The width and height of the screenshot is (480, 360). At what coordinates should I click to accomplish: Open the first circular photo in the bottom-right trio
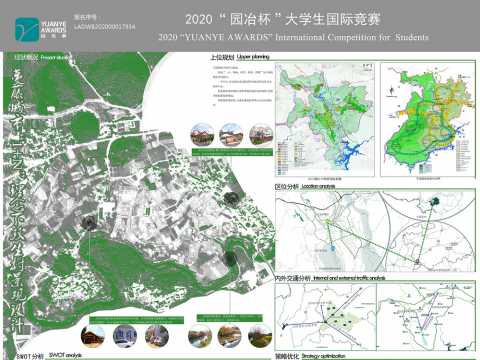[200, 337]
